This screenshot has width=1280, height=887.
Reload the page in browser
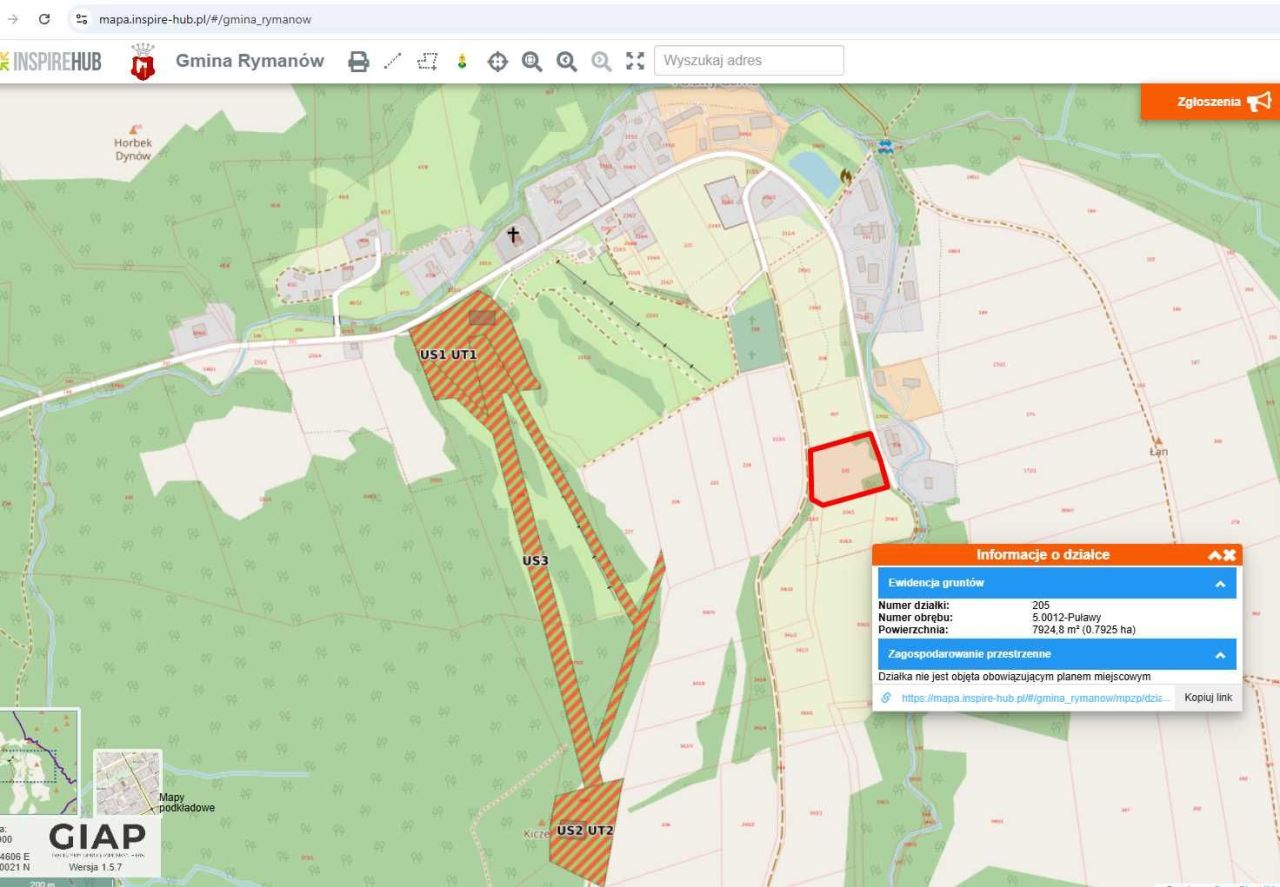click(44, 19)
